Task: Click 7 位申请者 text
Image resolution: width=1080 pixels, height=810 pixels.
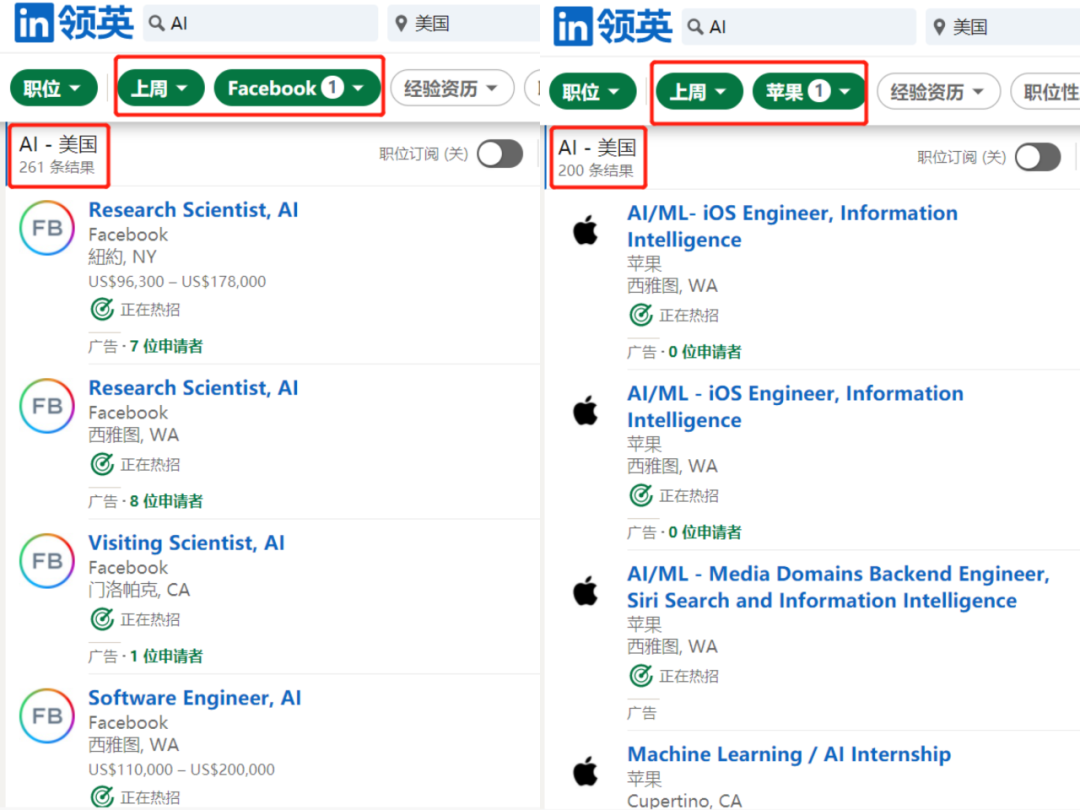Action: point(166,346)
